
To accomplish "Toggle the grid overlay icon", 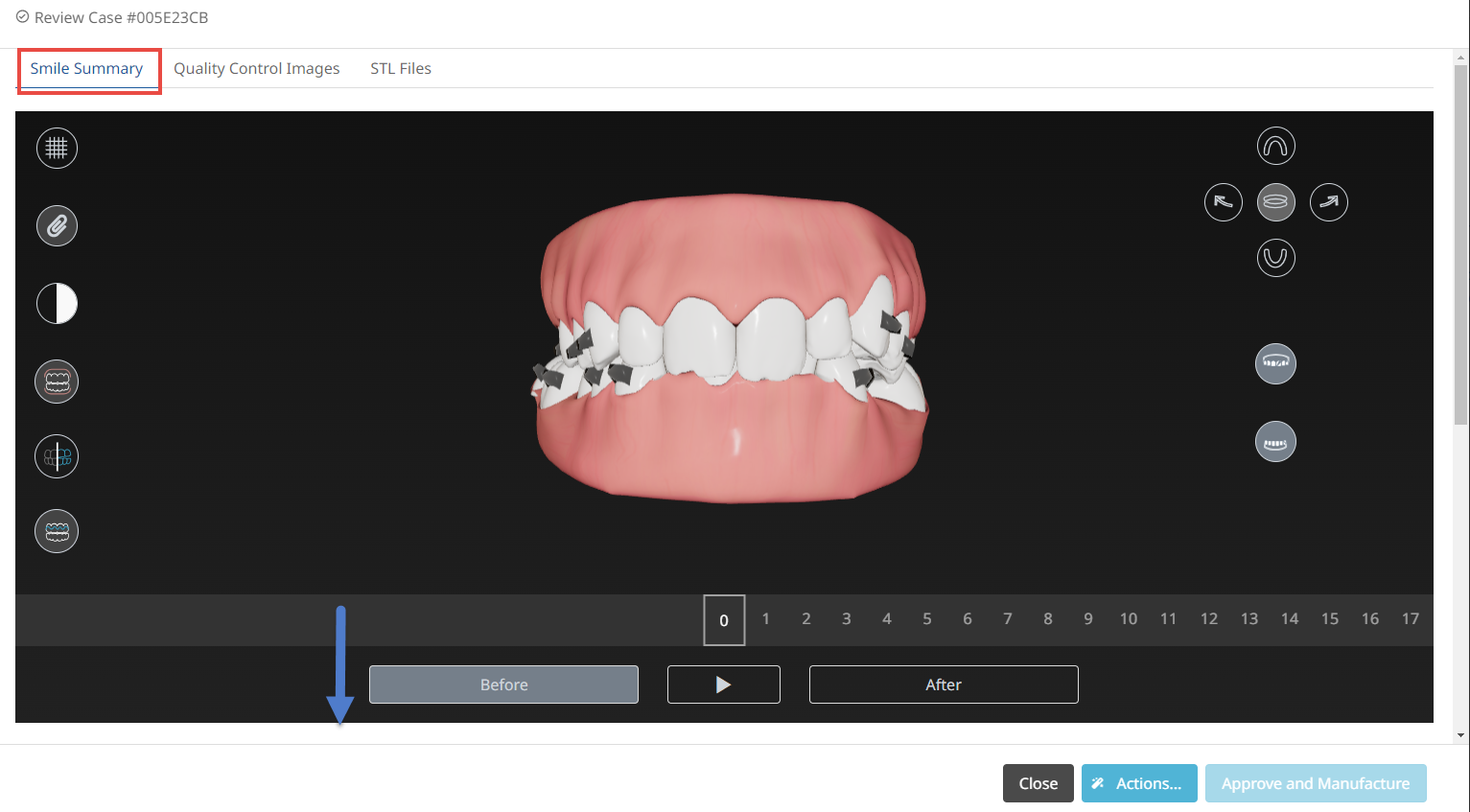I will point(57,148).
